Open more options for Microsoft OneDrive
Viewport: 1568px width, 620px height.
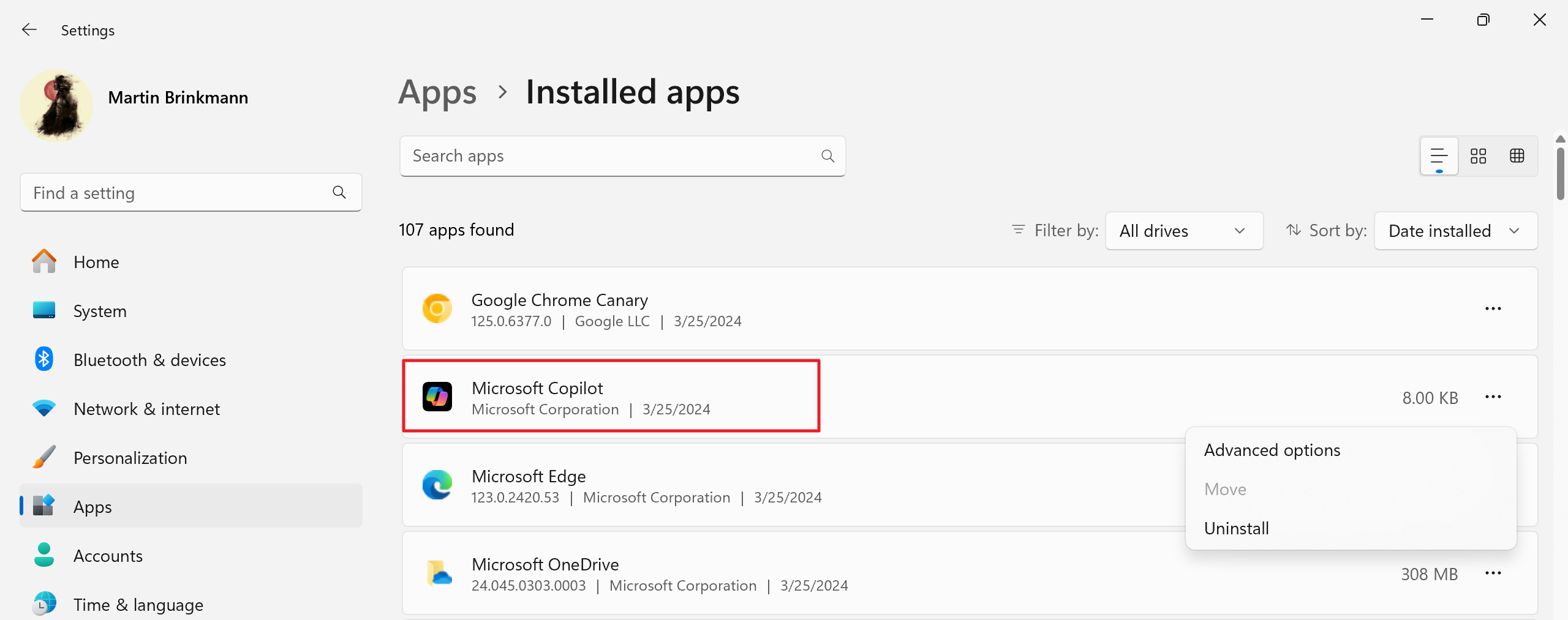[x=1493, y=573]
